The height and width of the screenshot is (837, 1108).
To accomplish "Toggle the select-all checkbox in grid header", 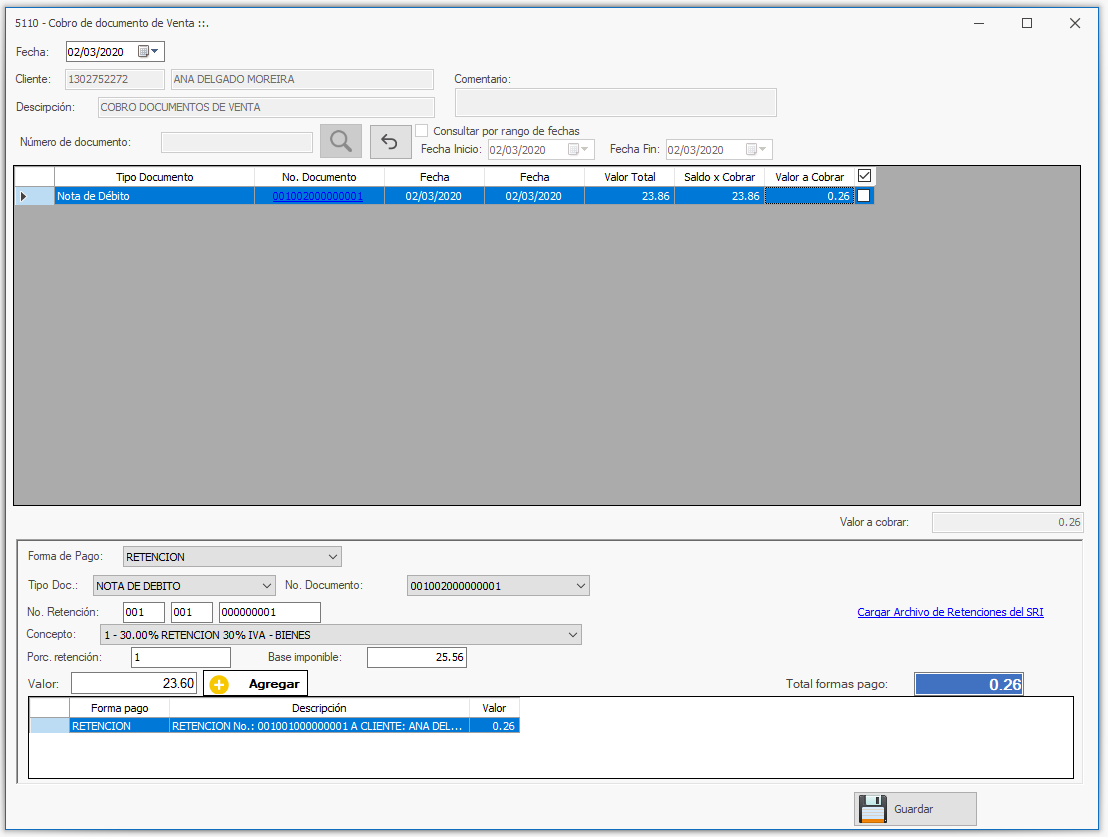I will click(865, 176).
